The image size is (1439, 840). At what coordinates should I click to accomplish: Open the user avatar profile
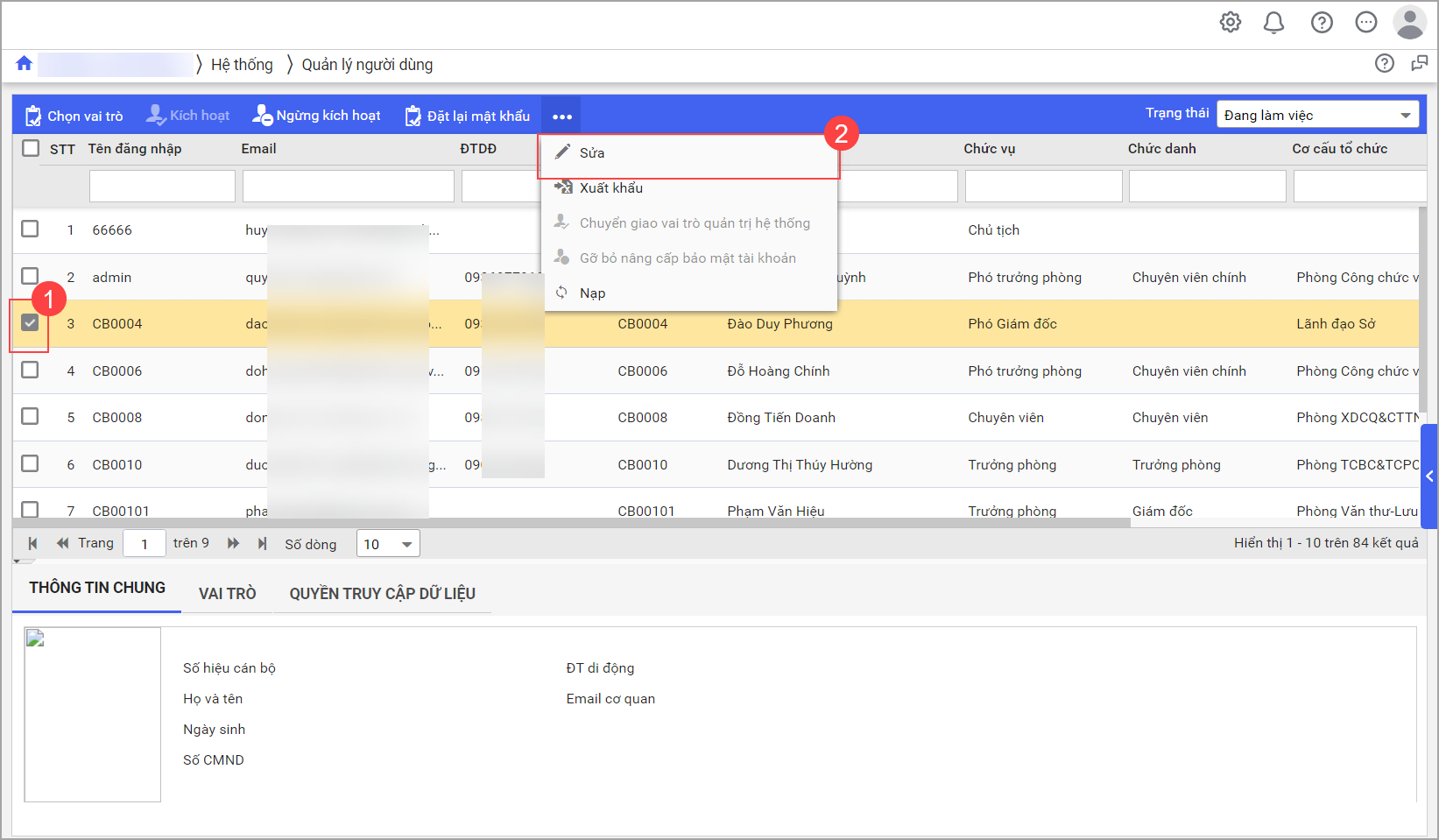point(1409,23)
